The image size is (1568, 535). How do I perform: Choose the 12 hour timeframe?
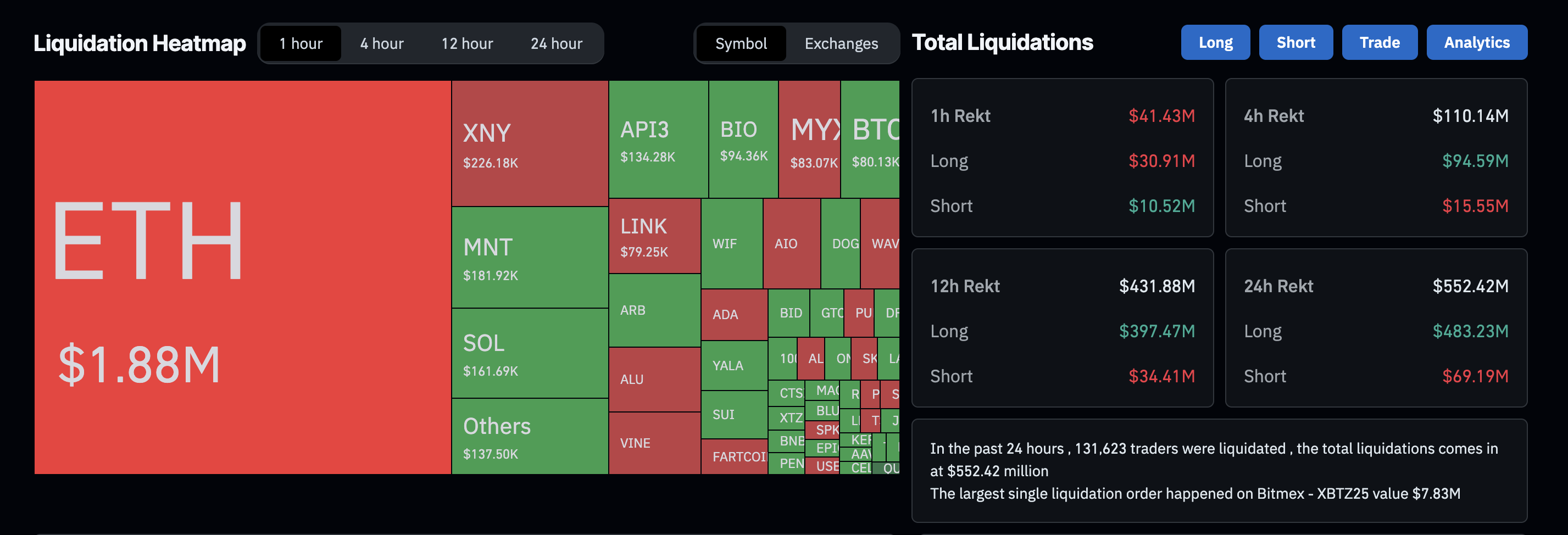click(467, 43)
